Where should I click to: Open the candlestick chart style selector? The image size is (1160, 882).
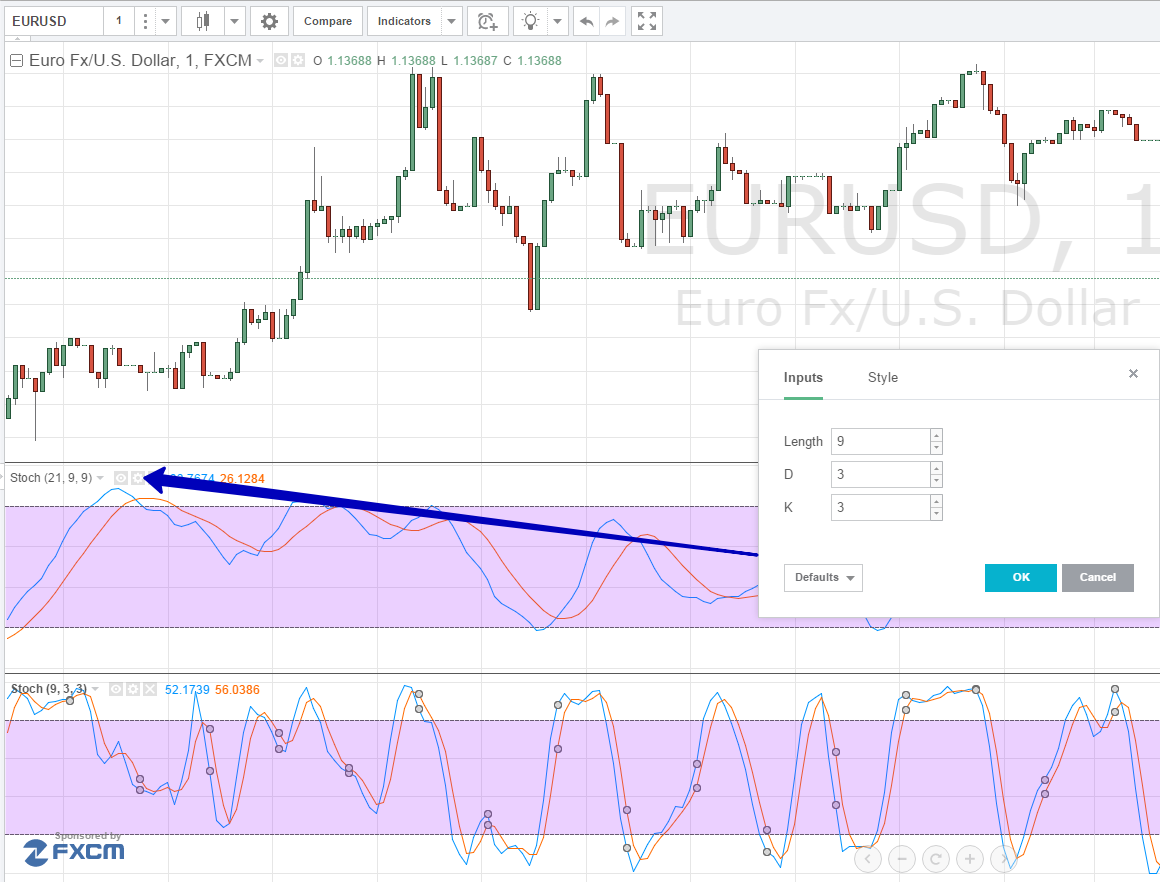202,21
